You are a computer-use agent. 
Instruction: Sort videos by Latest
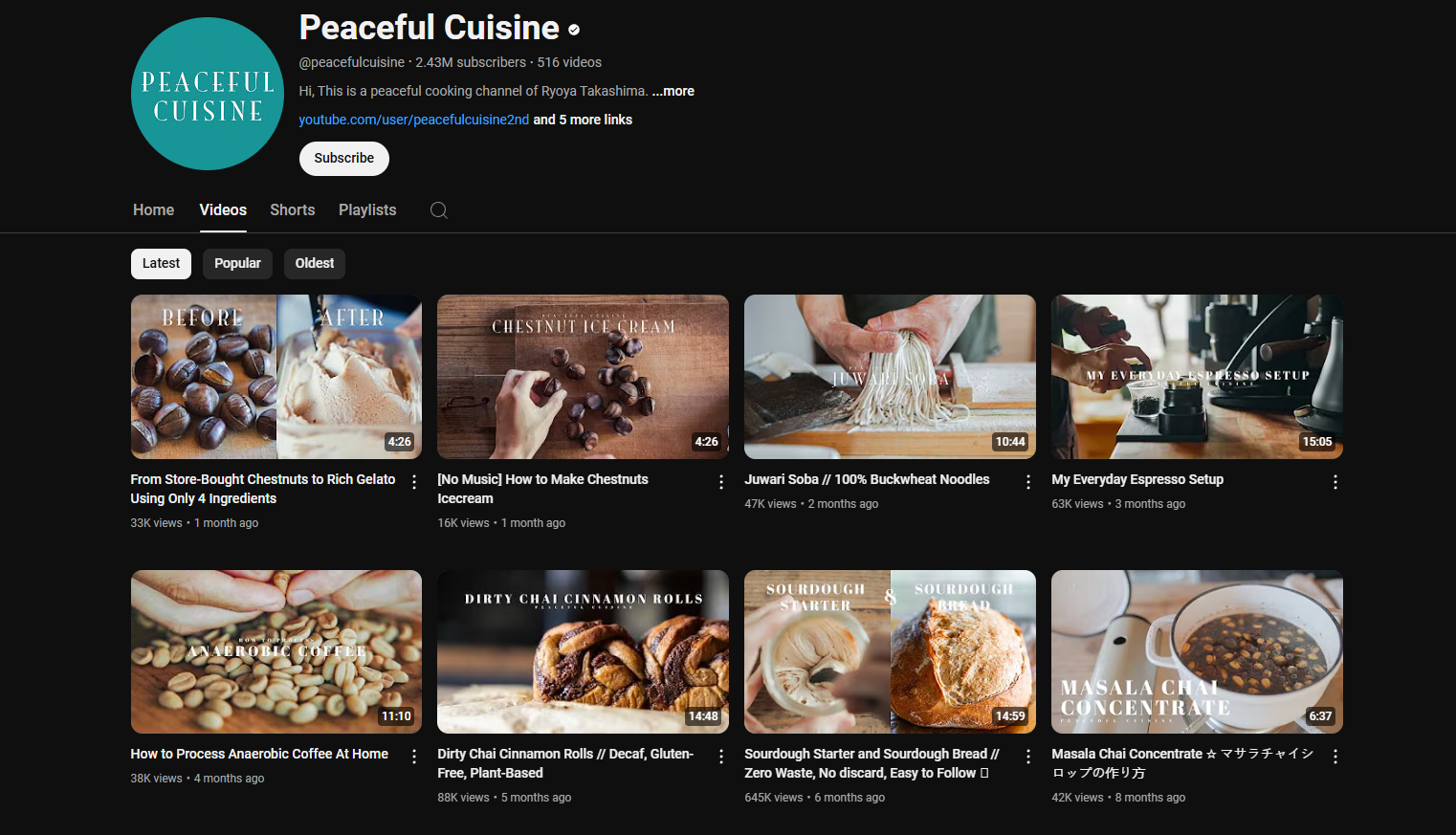click(x=161, y=264)
